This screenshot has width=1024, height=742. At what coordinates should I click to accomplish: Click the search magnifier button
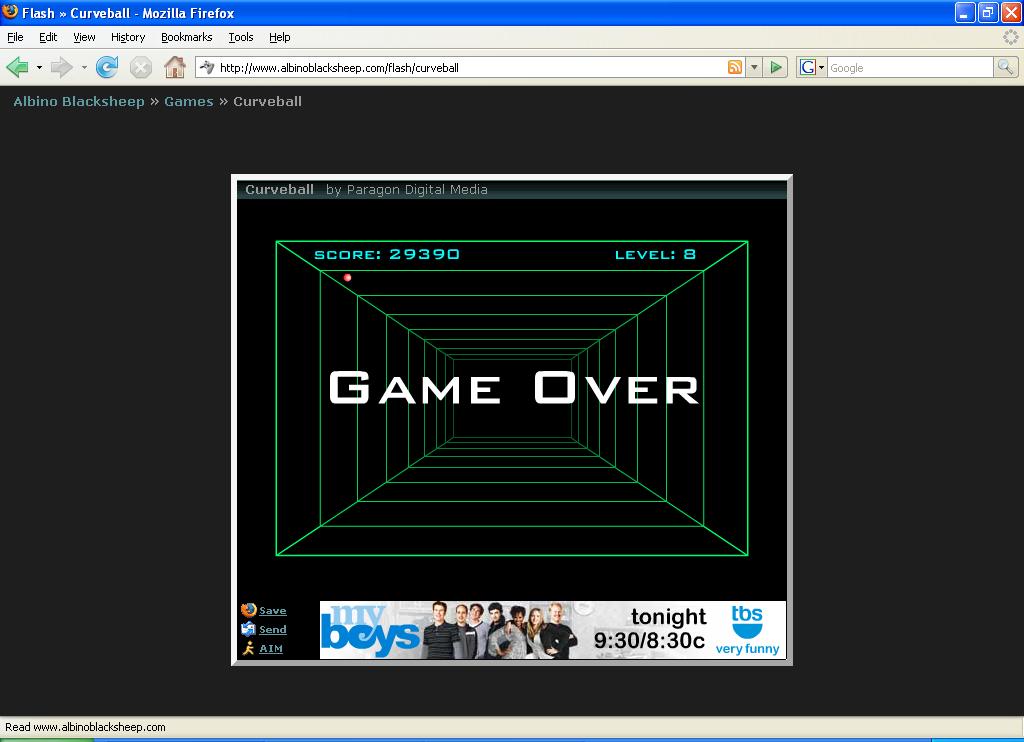(1005, 67)
